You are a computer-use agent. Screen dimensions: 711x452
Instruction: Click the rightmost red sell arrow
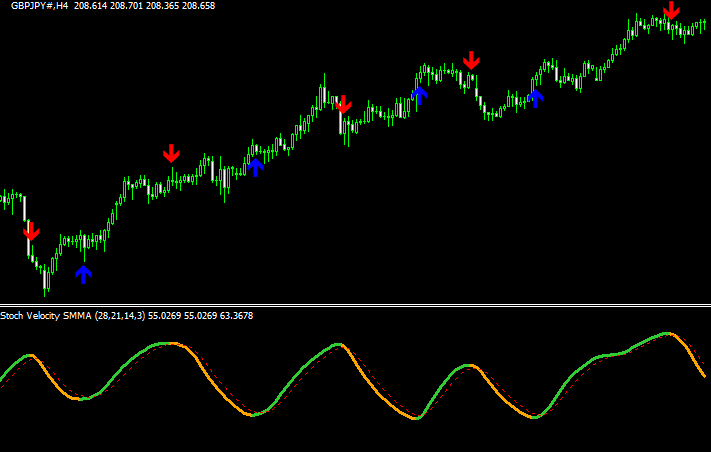[671, 11]
